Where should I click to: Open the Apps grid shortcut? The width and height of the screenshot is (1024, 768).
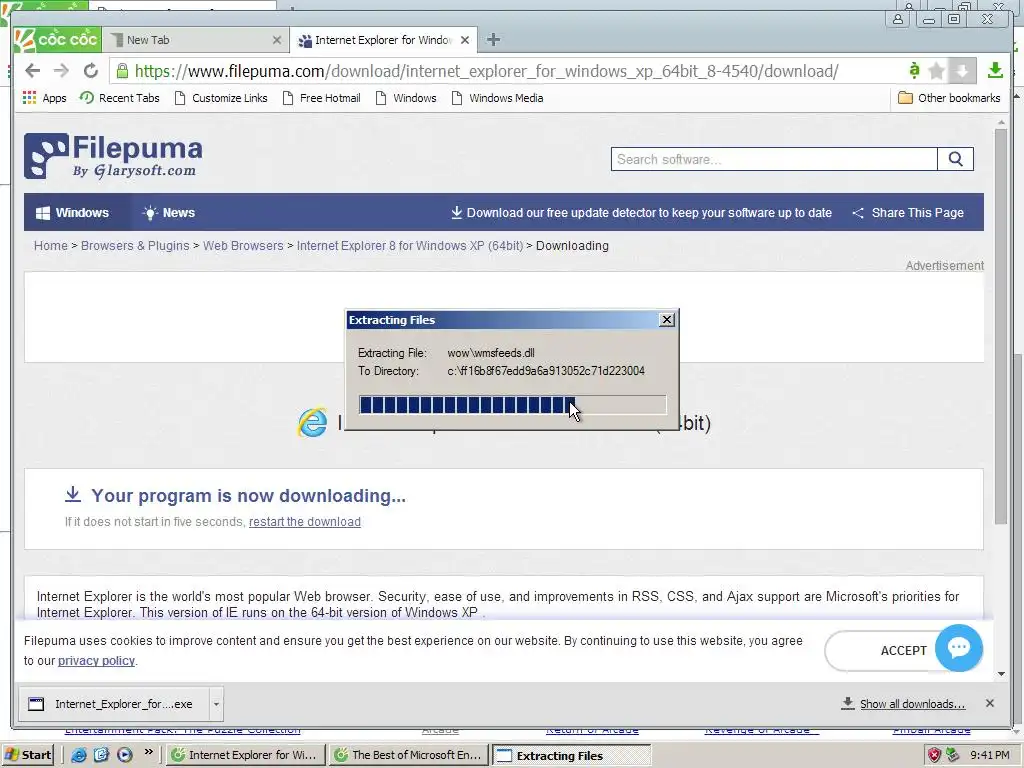pyautogui.click(x=44, y=98)
